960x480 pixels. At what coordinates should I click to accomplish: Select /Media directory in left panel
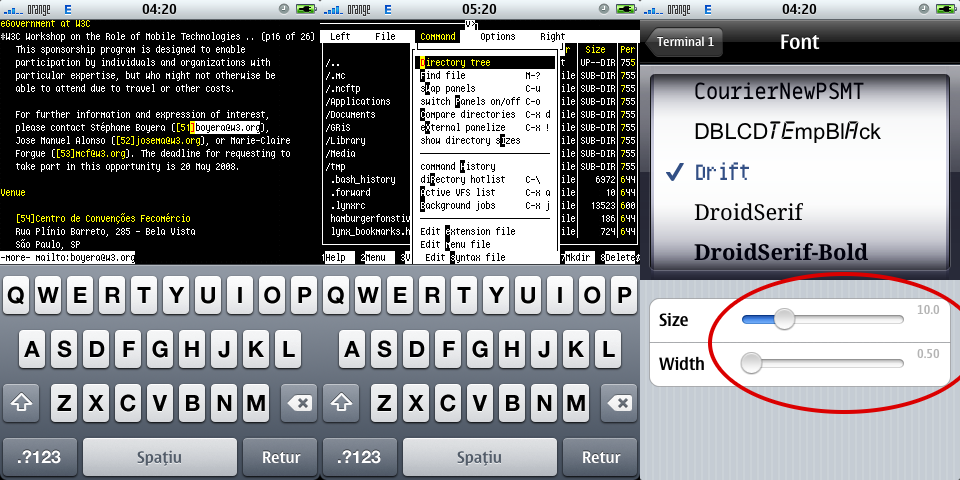point(341,154)
